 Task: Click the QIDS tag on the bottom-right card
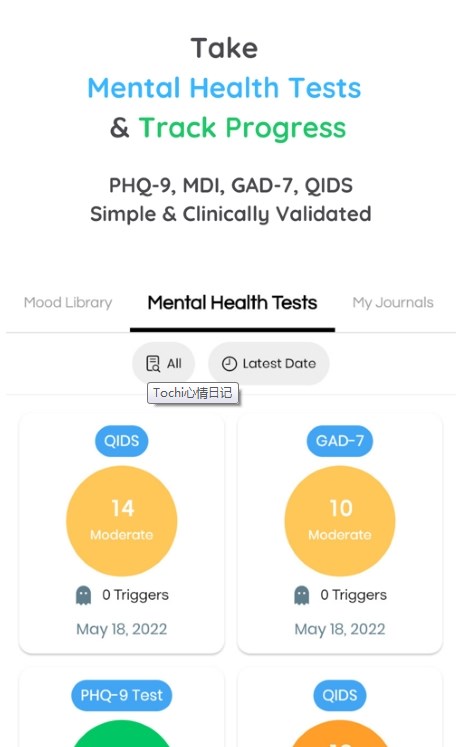[340, 695]
